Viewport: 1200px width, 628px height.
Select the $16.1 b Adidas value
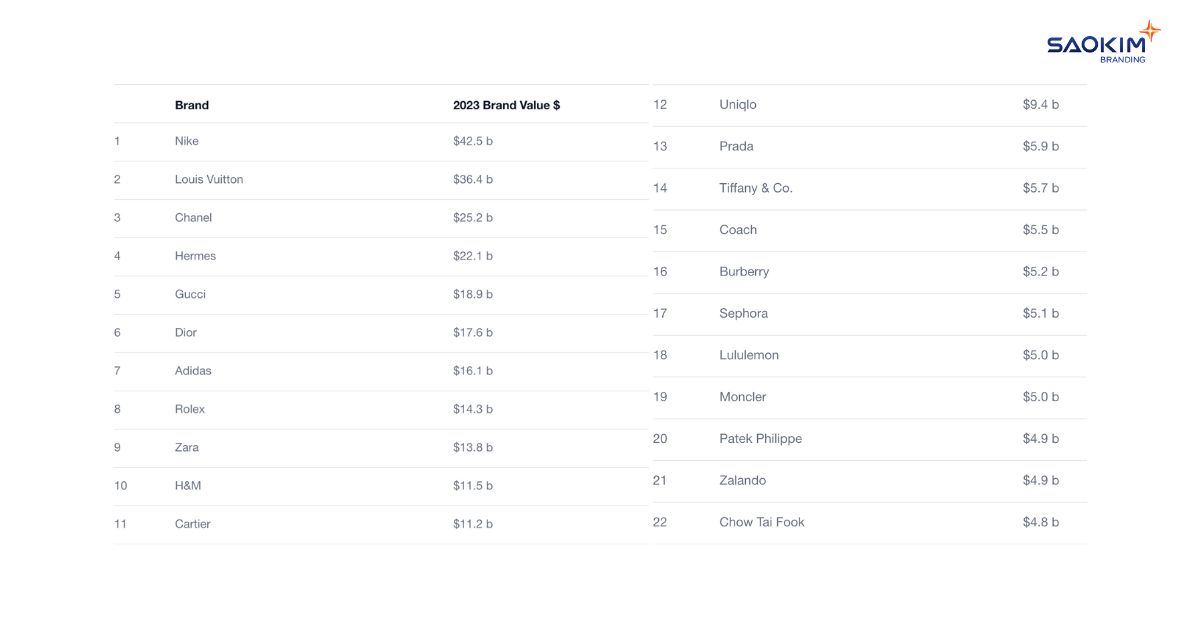click(473, 371)
